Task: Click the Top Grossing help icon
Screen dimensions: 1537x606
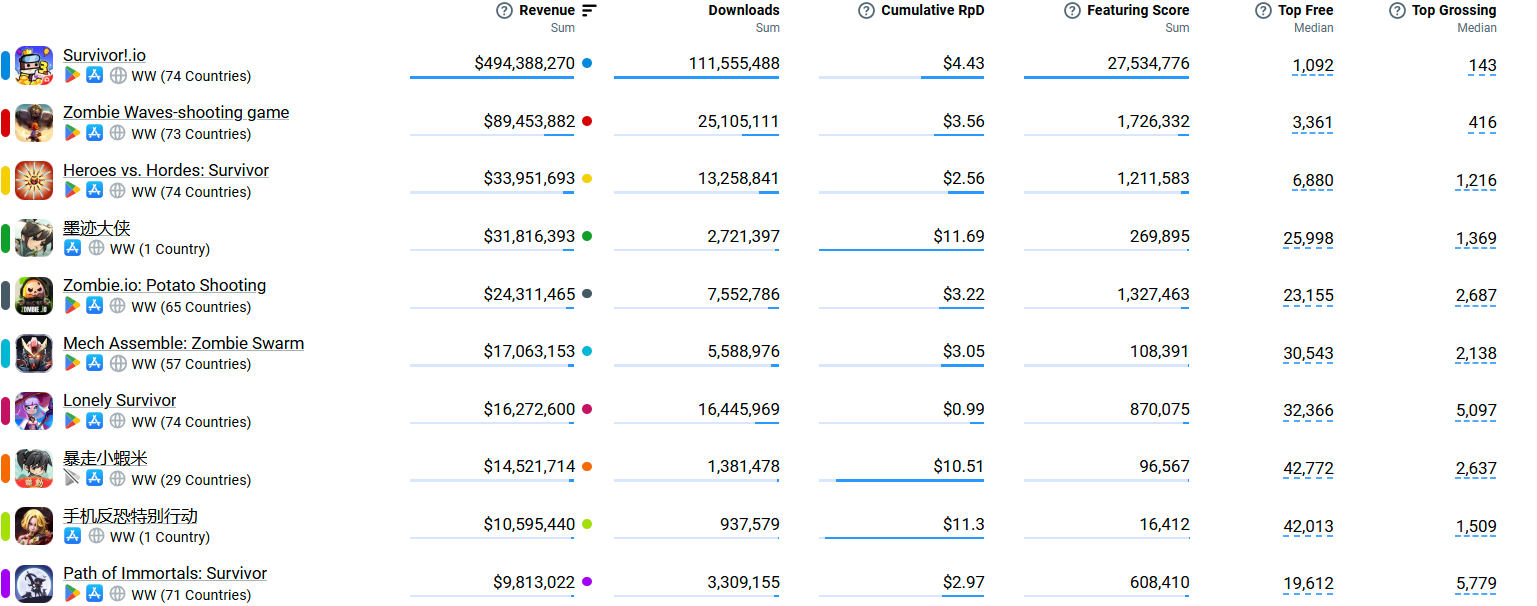Action: tap(1397, 11)
